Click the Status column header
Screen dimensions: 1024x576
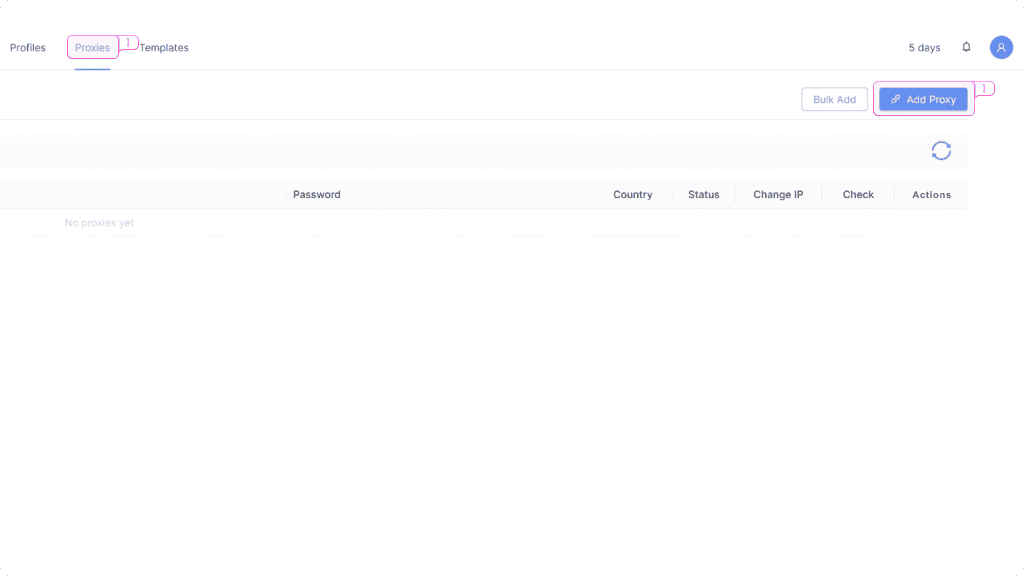[703, 194]
